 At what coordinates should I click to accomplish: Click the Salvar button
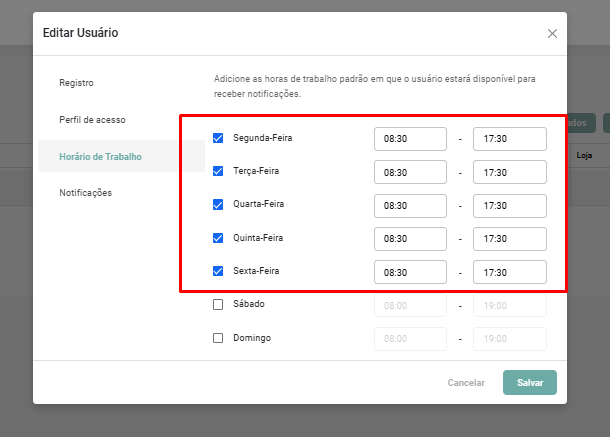tap(529, 383)
